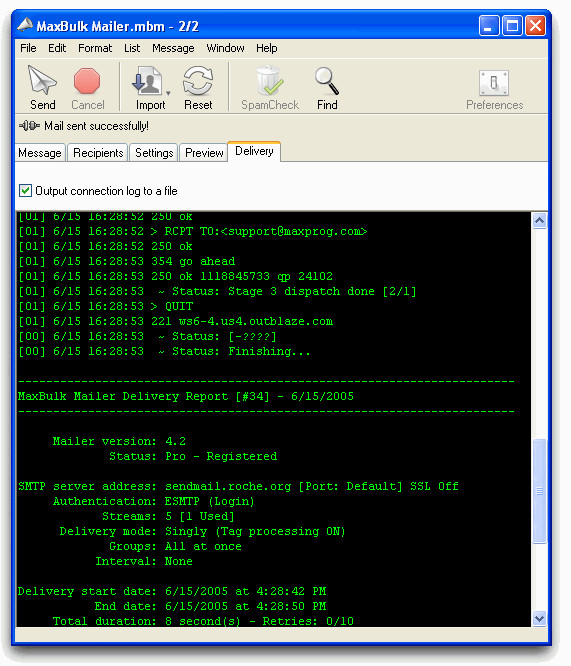Viewport: 571px width, 666px height.
Task: Click the log scrollbar thumb
Action: [x=539, y=491]
